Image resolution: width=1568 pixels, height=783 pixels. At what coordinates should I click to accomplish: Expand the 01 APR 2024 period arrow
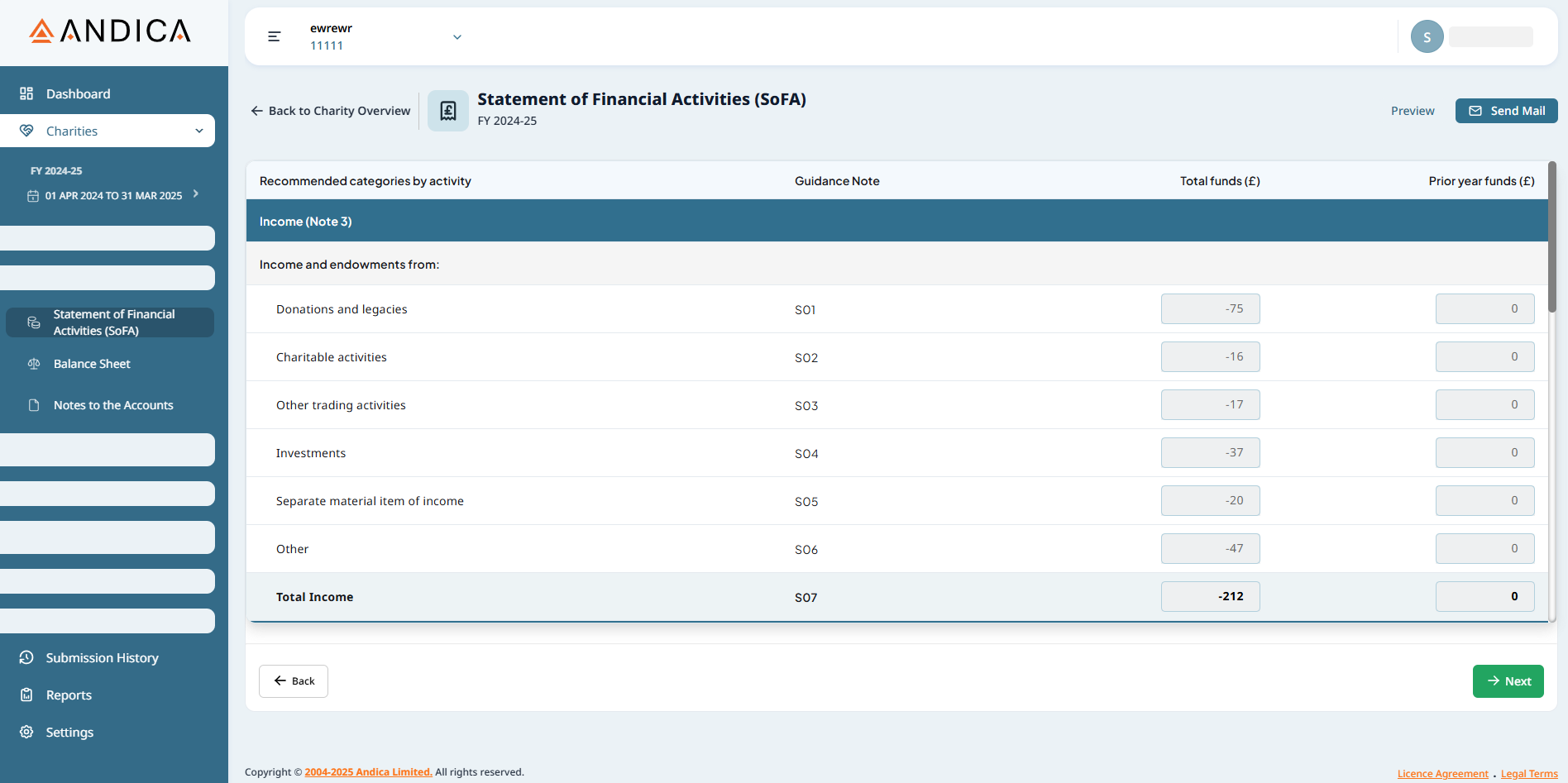tap(196, 193)
